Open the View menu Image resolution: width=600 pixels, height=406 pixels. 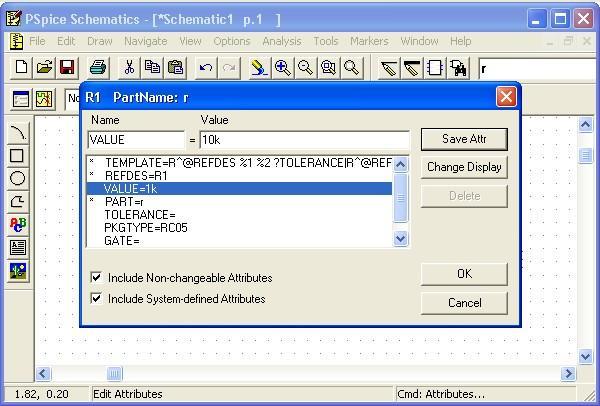190,41
